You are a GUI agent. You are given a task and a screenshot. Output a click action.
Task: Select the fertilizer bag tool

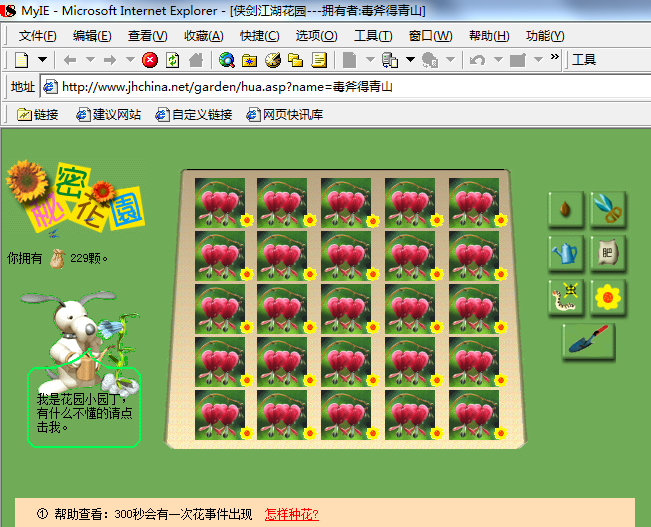click(608, 253)
